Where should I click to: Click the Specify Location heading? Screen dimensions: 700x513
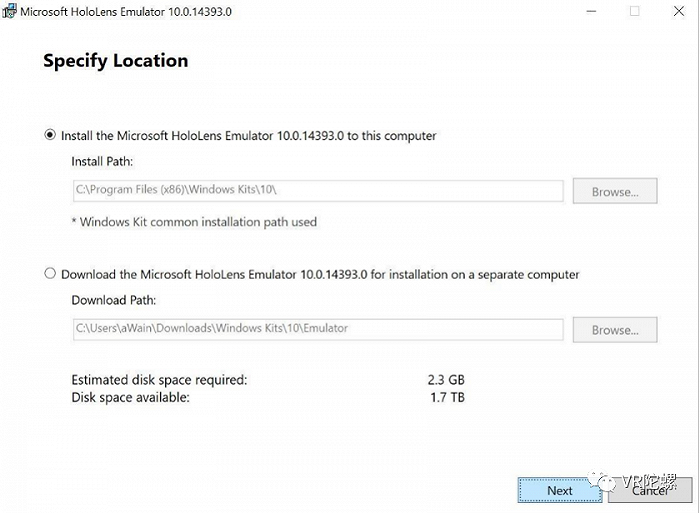tap(116, 61)
